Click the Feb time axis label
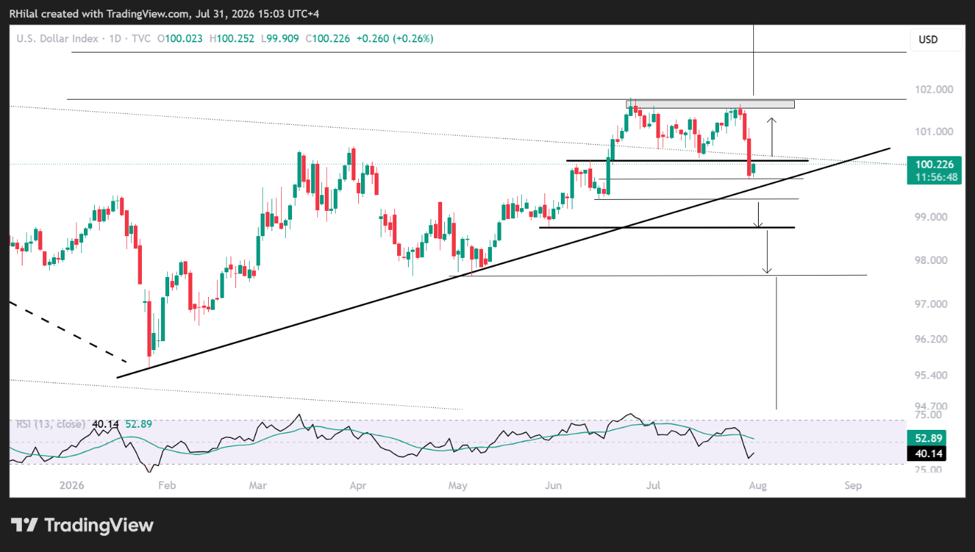 167,485
